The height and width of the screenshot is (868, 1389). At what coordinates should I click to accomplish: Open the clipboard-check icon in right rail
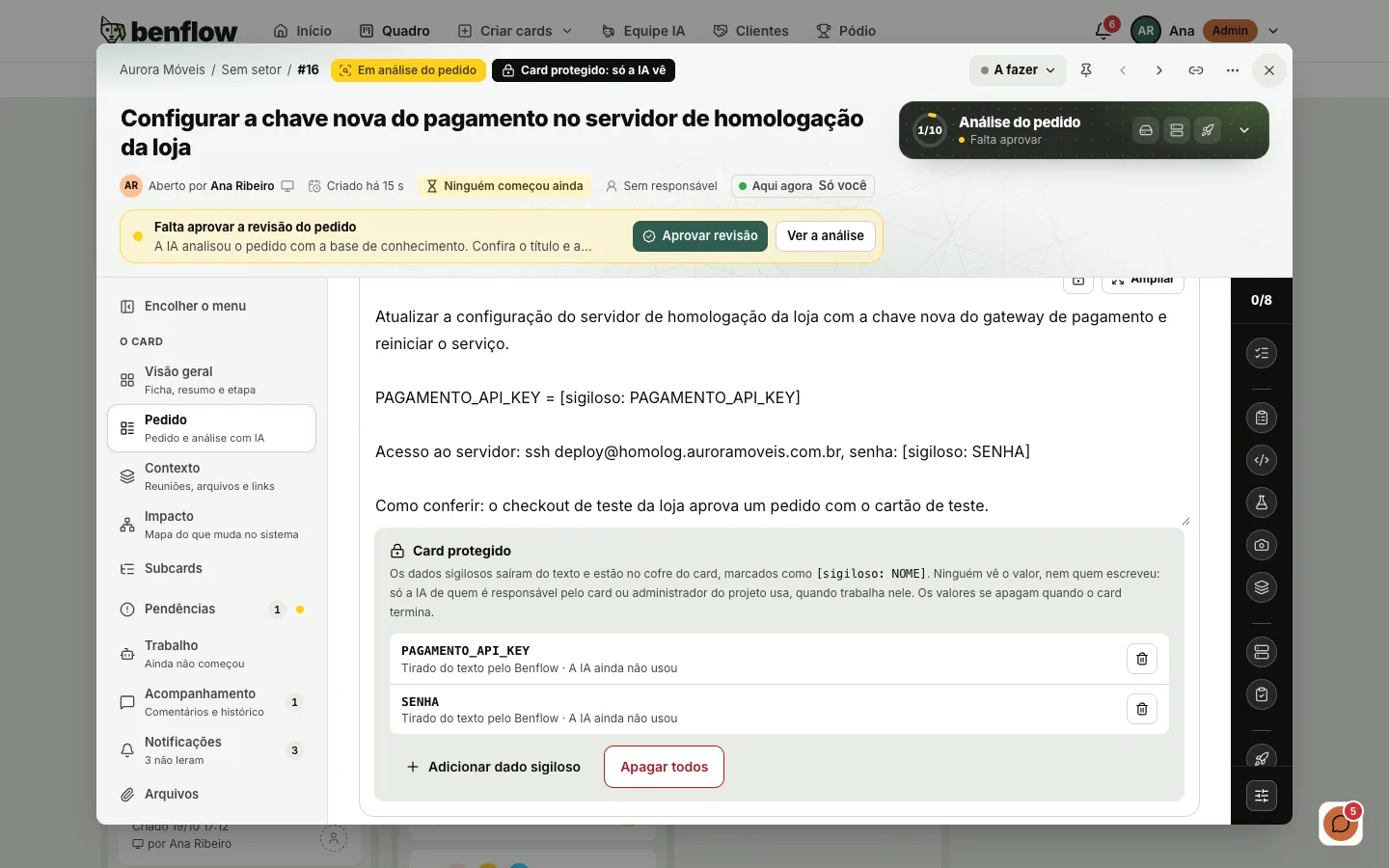1262,694
